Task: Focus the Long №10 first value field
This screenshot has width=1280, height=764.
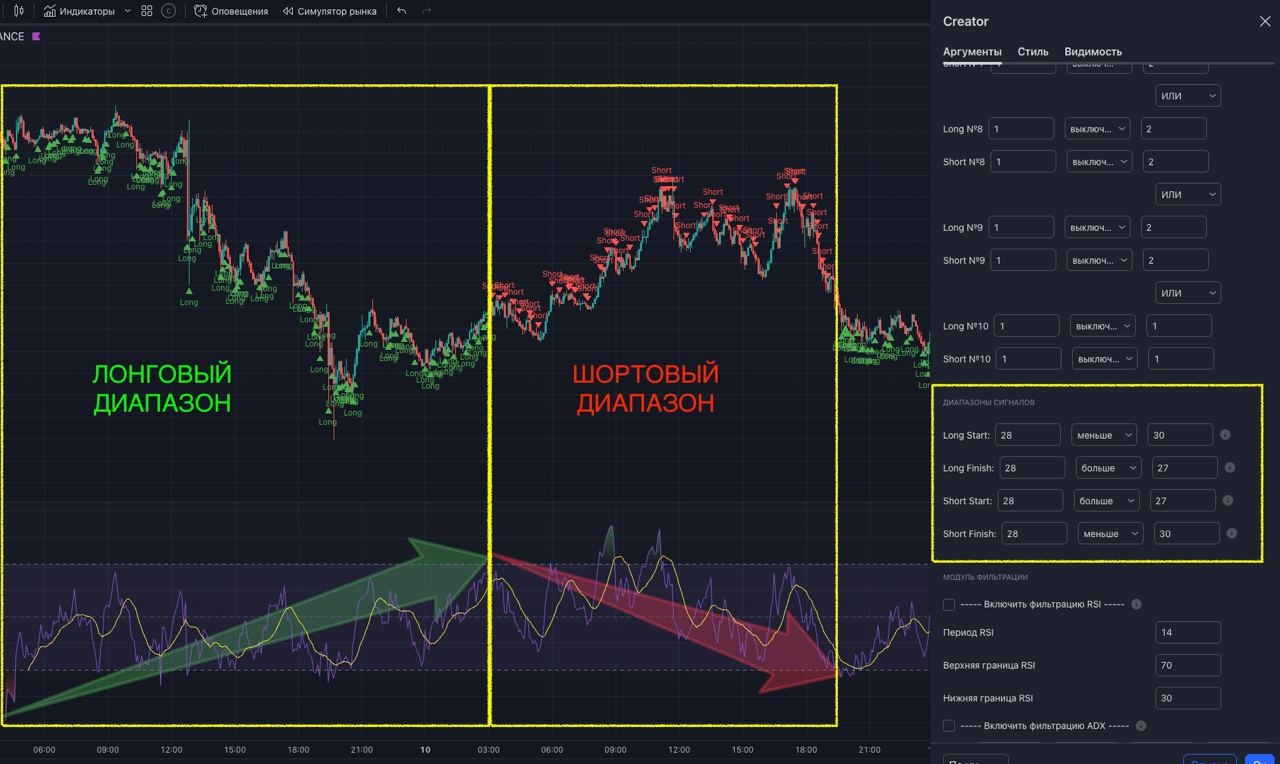Action: [x=1027, y=326]
